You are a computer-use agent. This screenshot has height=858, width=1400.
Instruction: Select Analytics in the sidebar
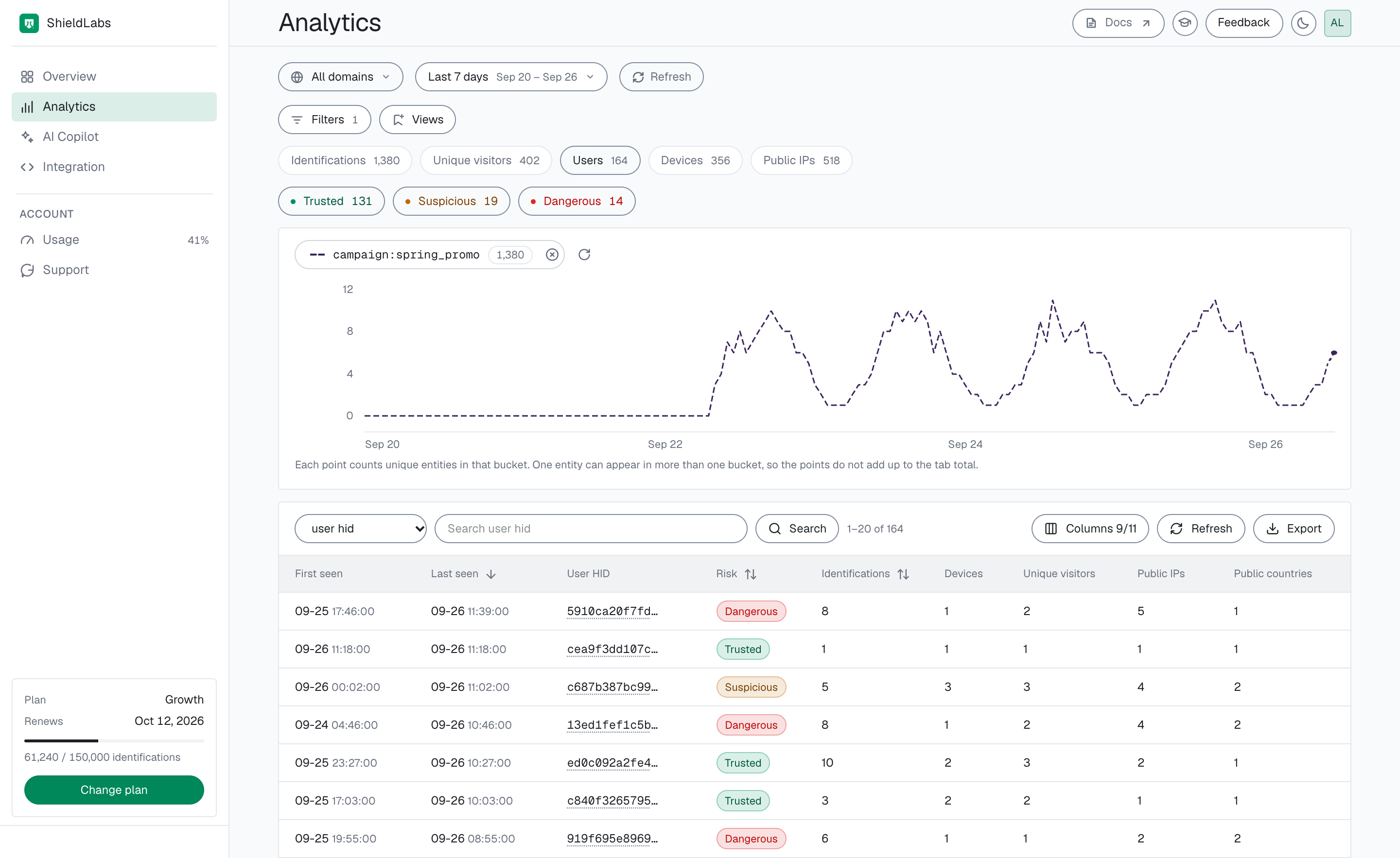[114, 107]
